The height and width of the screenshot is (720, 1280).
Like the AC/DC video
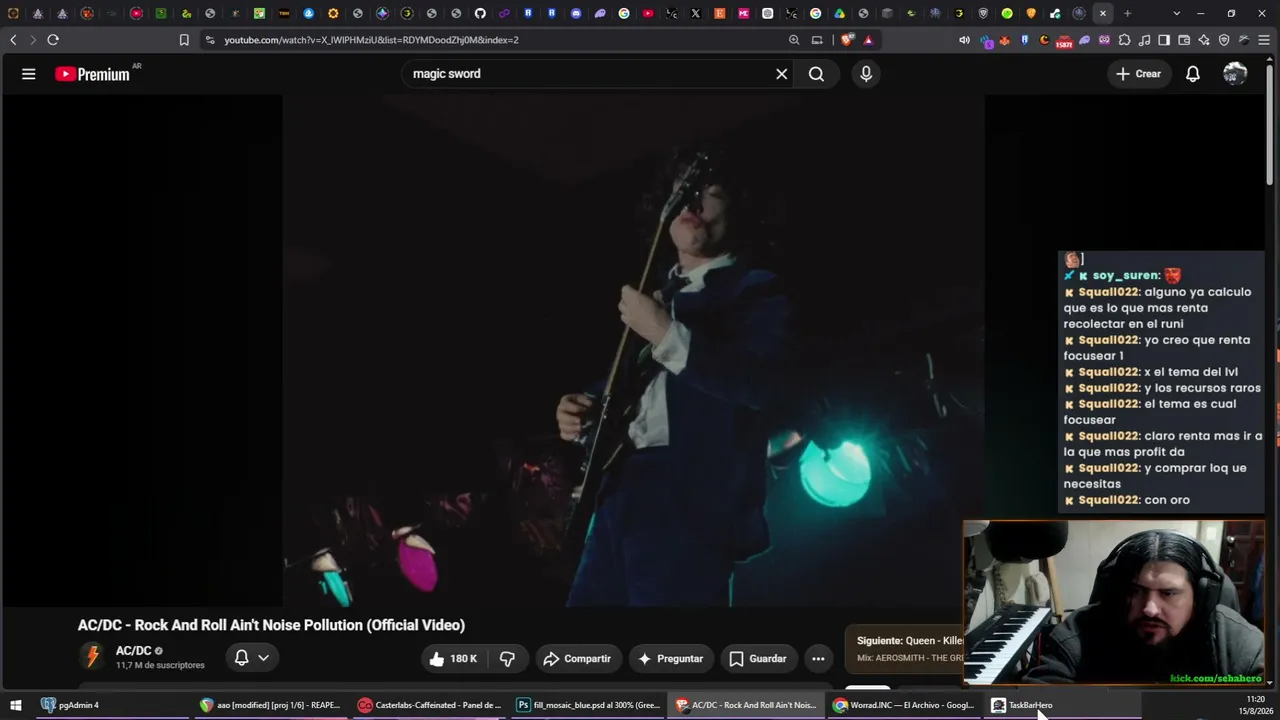pyautogui.click(x=453, y=659)
